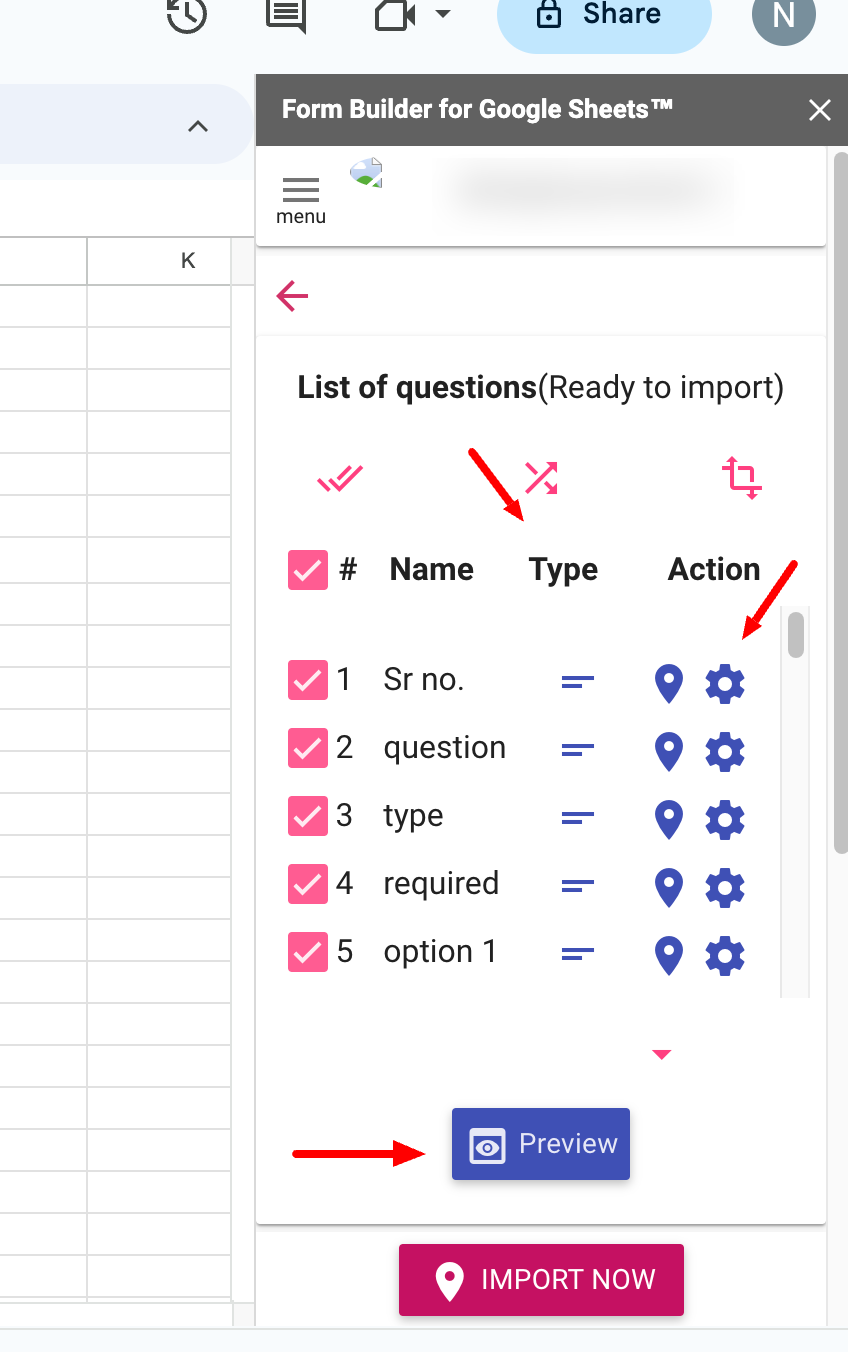The image size is (848, 1352).
Task: Open settings gear for Sr no.
Action: tap(725, 684)
